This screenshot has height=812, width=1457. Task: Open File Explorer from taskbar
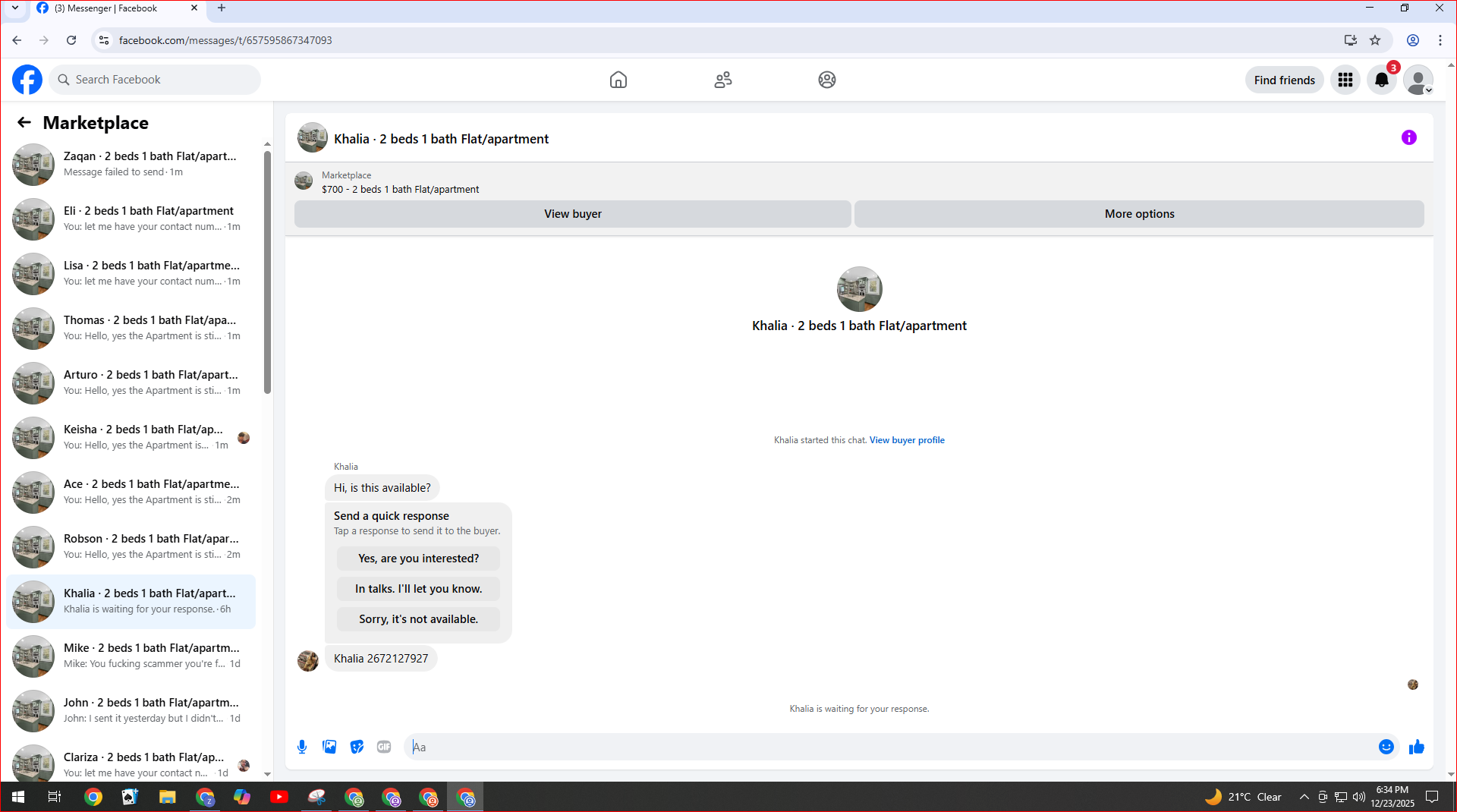[168, 797]
